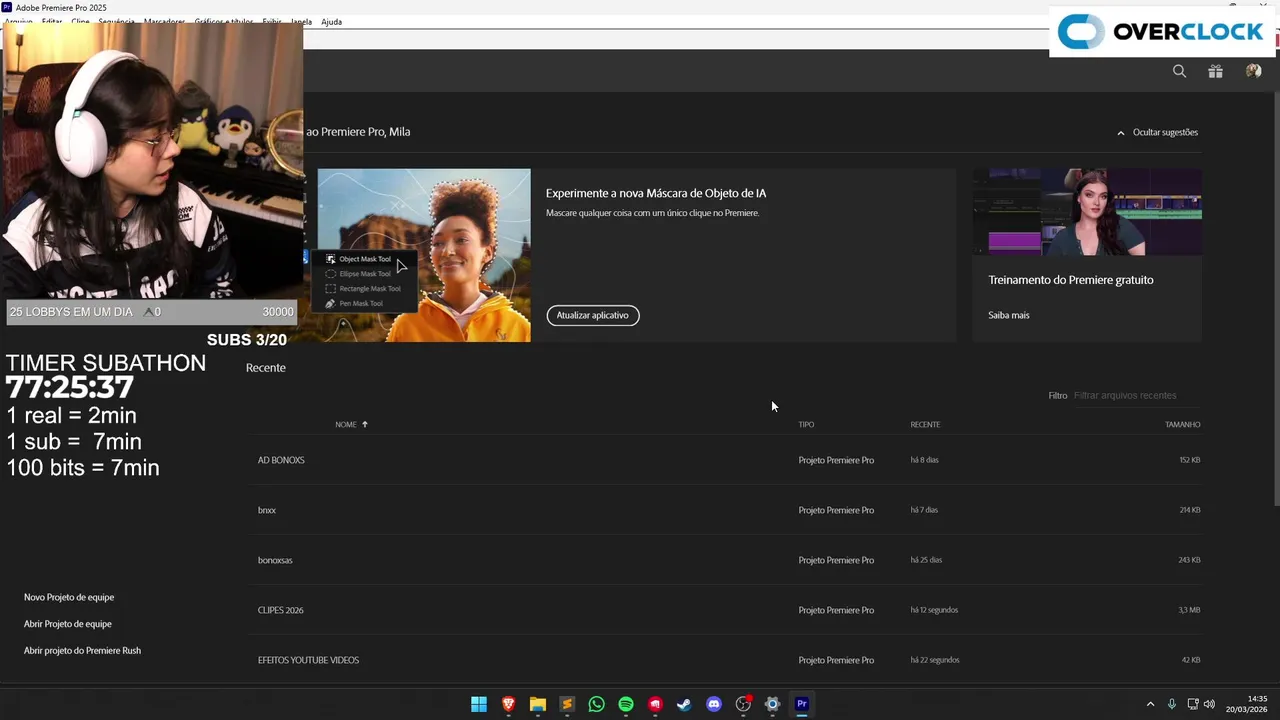Click Projeto Premiere Pro in bnxx row
1280x720 pixels.
pyautogui.click(x=836, y=510)
